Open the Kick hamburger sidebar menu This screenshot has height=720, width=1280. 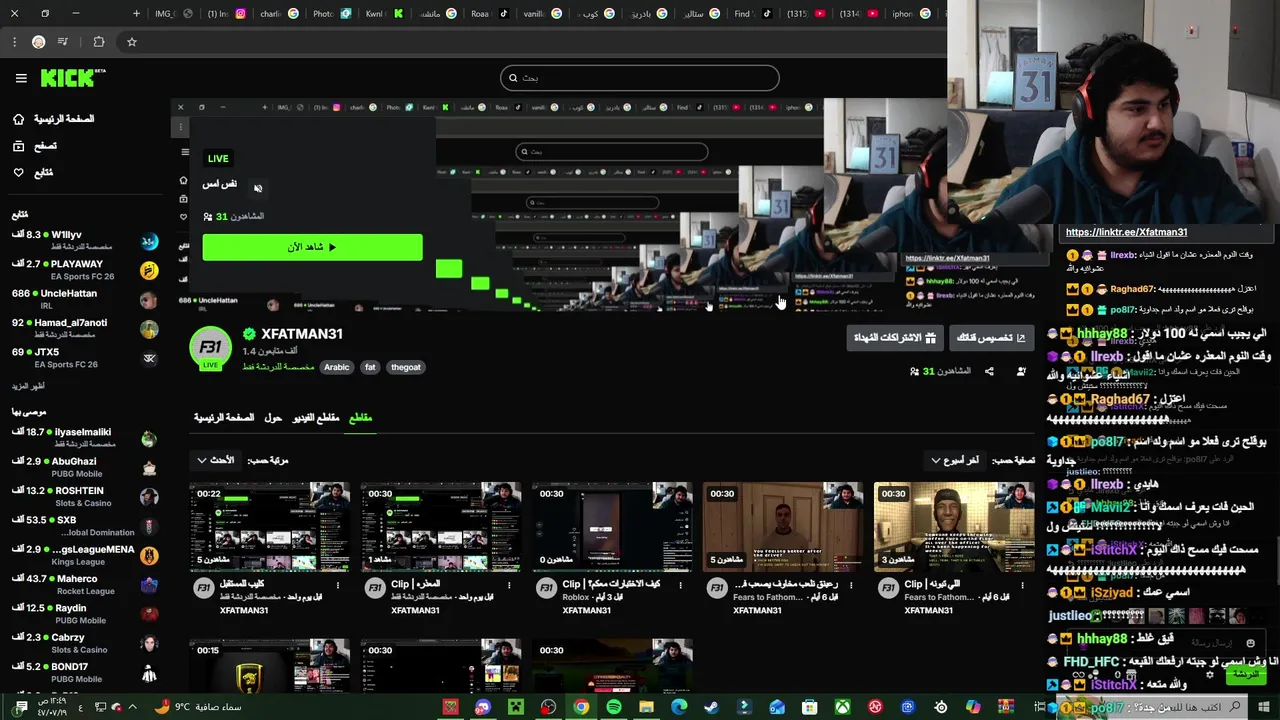coord(21,78)
